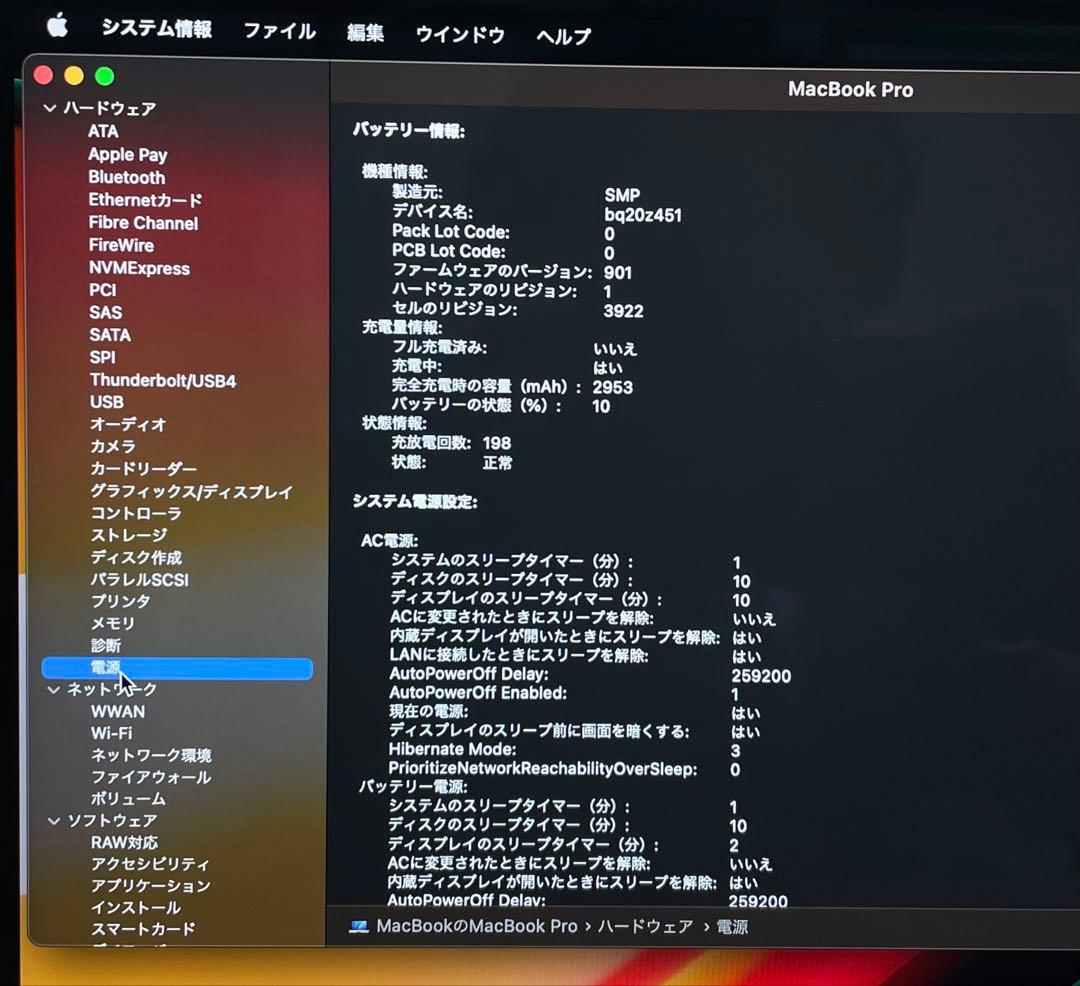Select WWAN in the sidebar
This screenshot has width=1080, height=986.
click(x=118, y=712)
